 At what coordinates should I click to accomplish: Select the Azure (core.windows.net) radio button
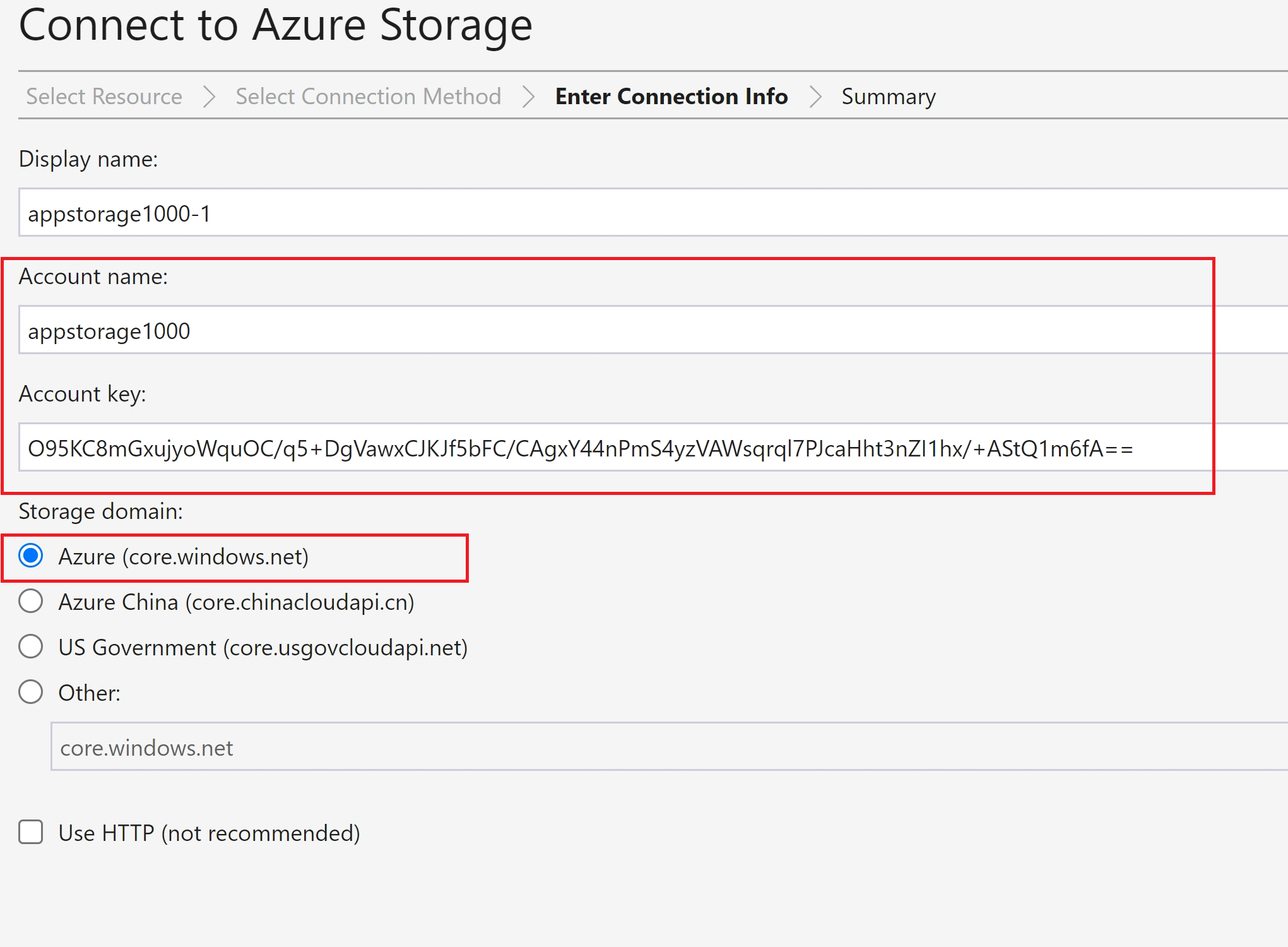30,556
